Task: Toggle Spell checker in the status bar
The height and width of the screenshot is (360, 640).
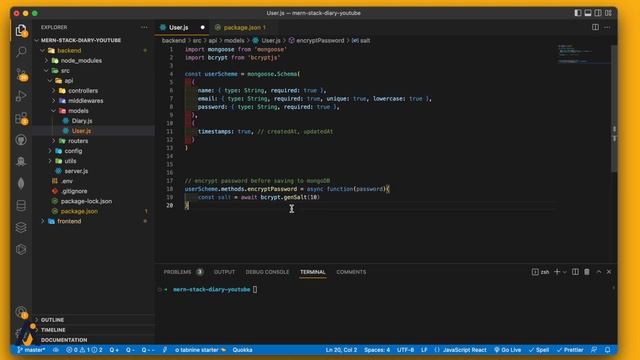Action: tap(539, 350)
